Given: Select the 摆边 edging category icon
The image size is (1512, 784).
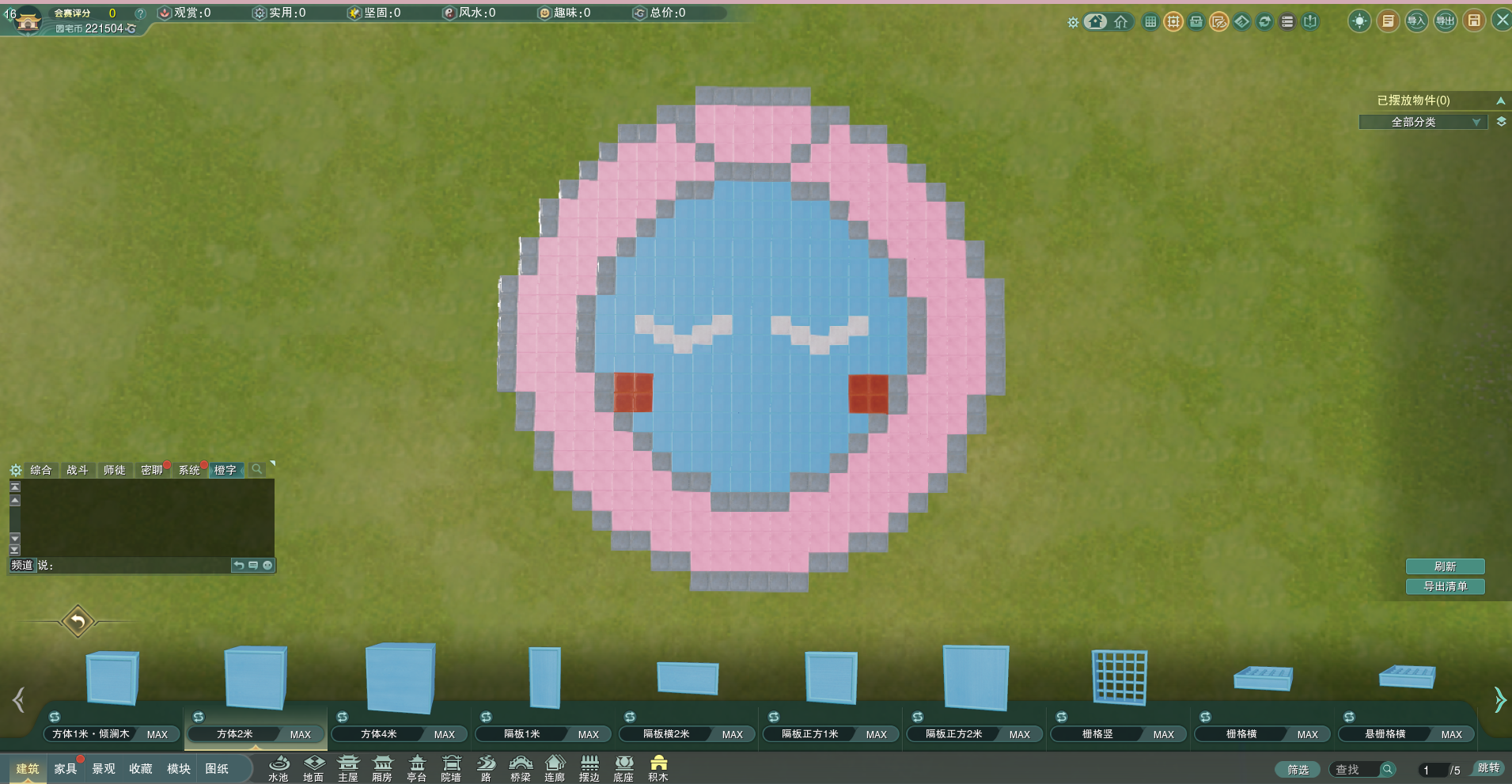Looking at the screenshot, I should pyautogui.click(x=589, y=767).
